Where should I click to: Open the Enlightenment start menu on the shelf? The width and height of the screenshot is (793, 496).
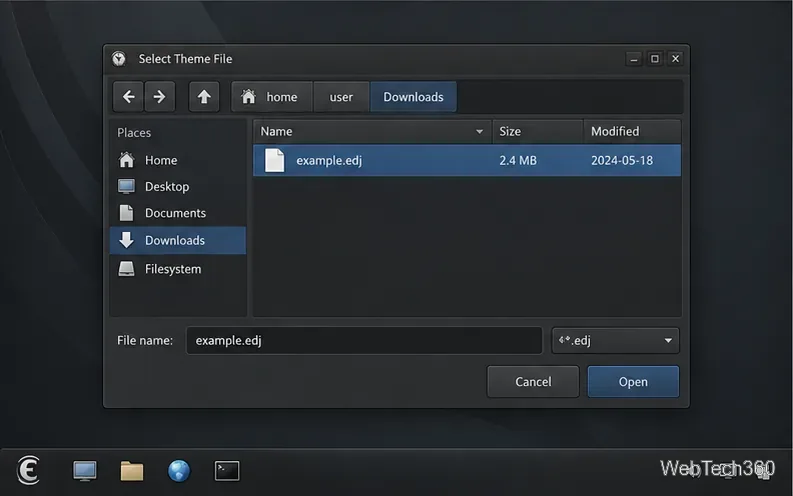click(x=28, y=470)
